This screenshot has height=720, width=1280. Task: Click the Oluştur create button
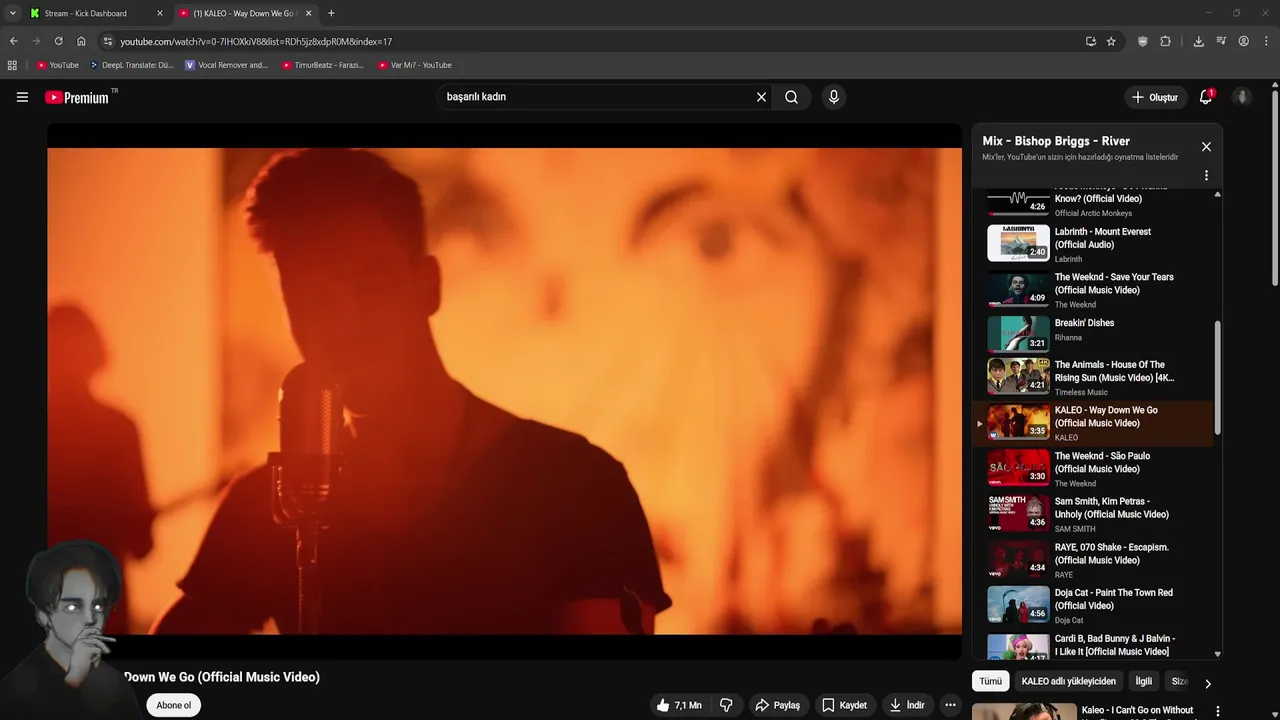pos(1154,97)
